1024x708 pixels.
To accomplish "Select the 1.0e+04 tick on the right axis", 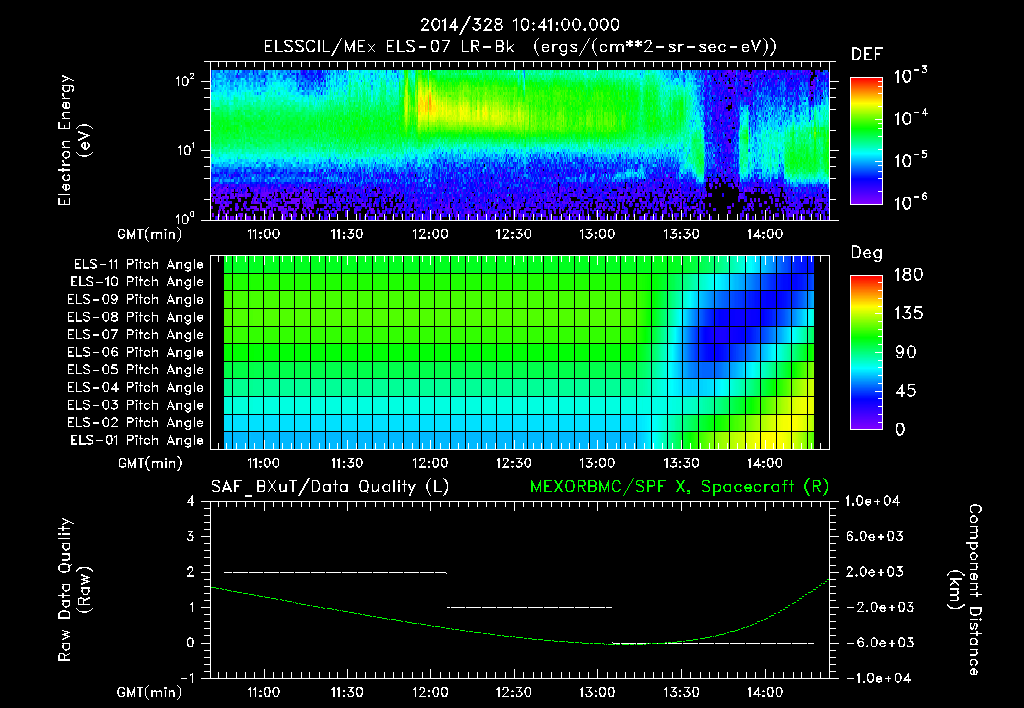I will point(872,501).
